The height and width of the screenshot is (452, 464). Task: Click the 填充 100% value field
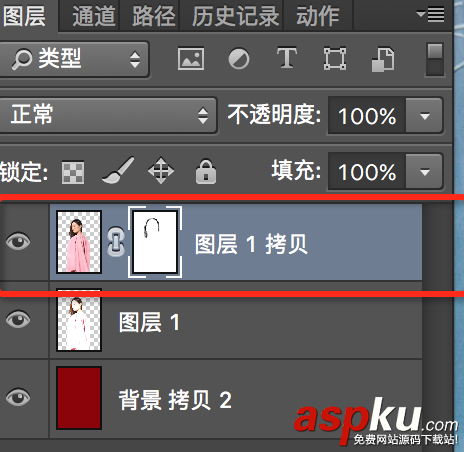pyautogui.click(x=367, y=171)
